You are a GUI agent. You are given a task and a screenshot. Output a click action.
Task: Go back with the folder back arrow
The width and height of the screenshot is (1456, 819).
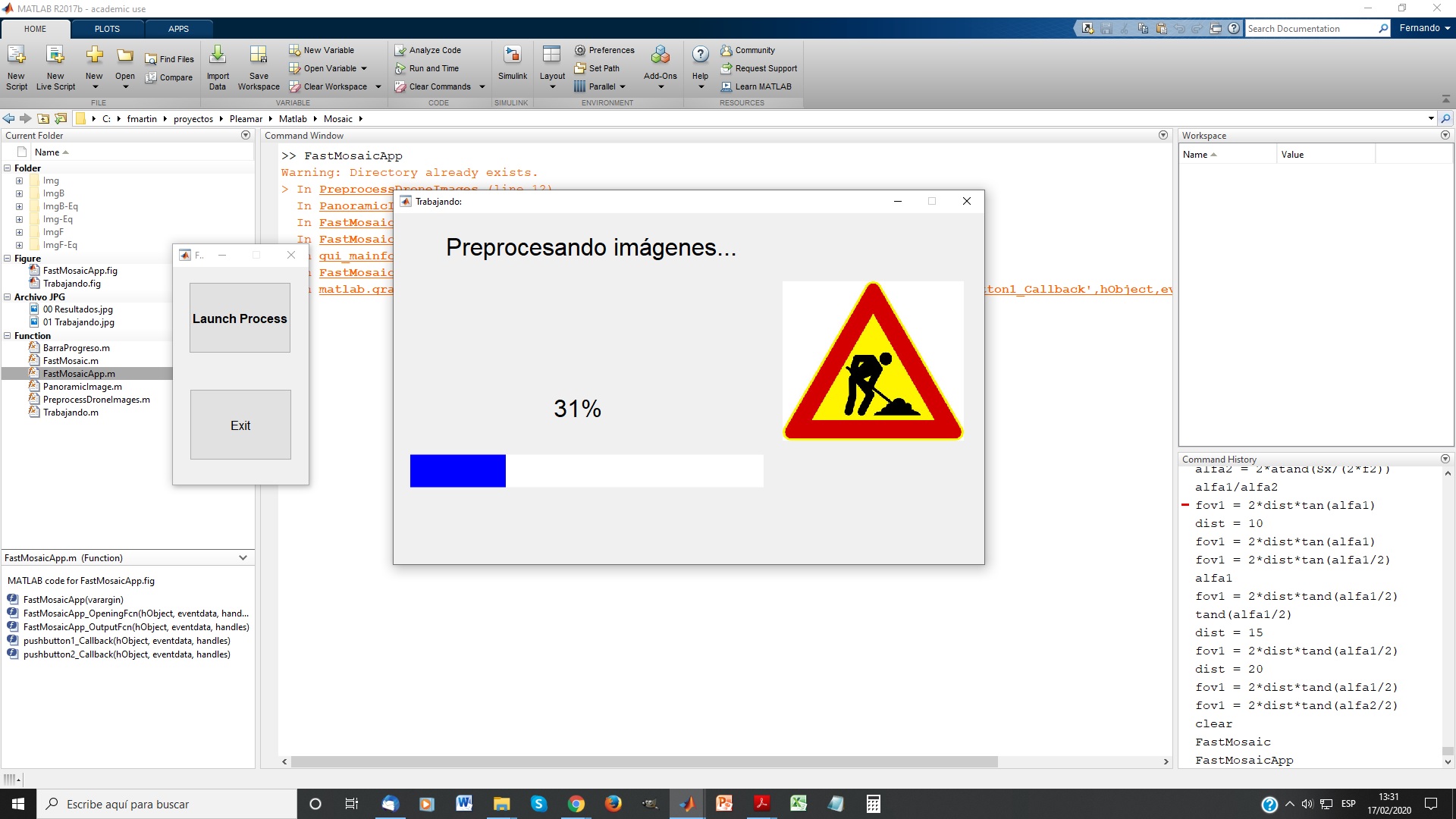pos(8,118)
